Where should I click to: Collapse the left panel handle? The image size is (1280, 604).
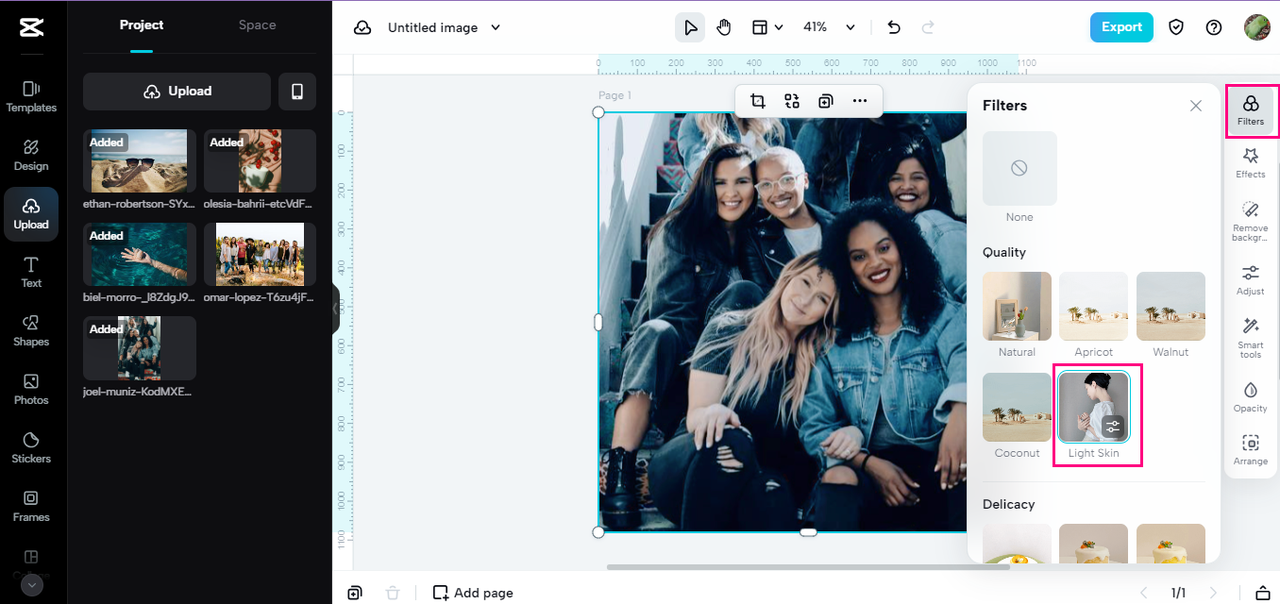coord(336,309)
